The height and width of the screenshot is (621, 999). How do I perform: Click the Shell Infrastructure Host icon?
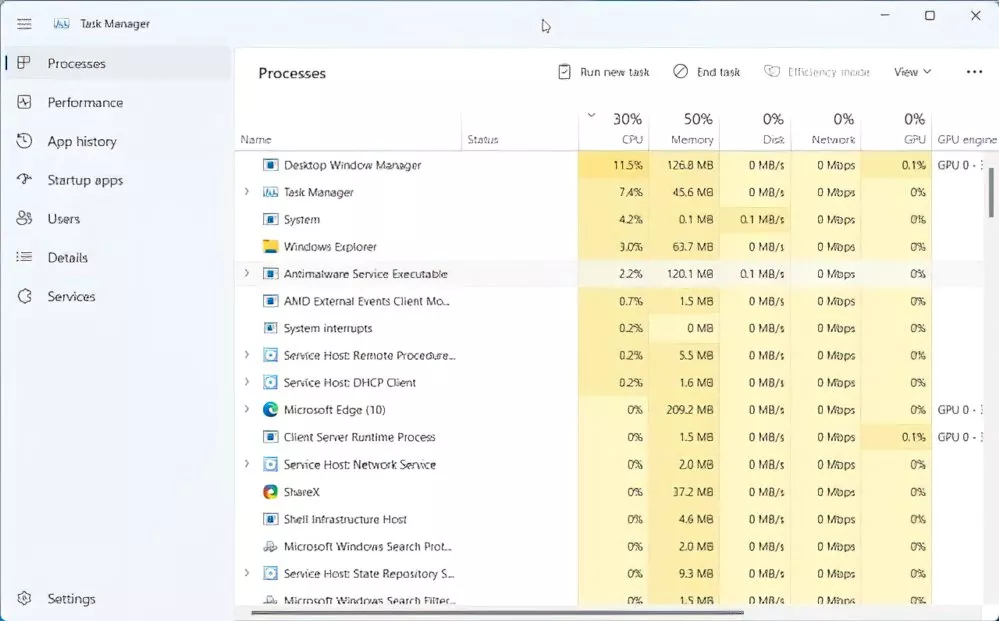pos(270,519)
